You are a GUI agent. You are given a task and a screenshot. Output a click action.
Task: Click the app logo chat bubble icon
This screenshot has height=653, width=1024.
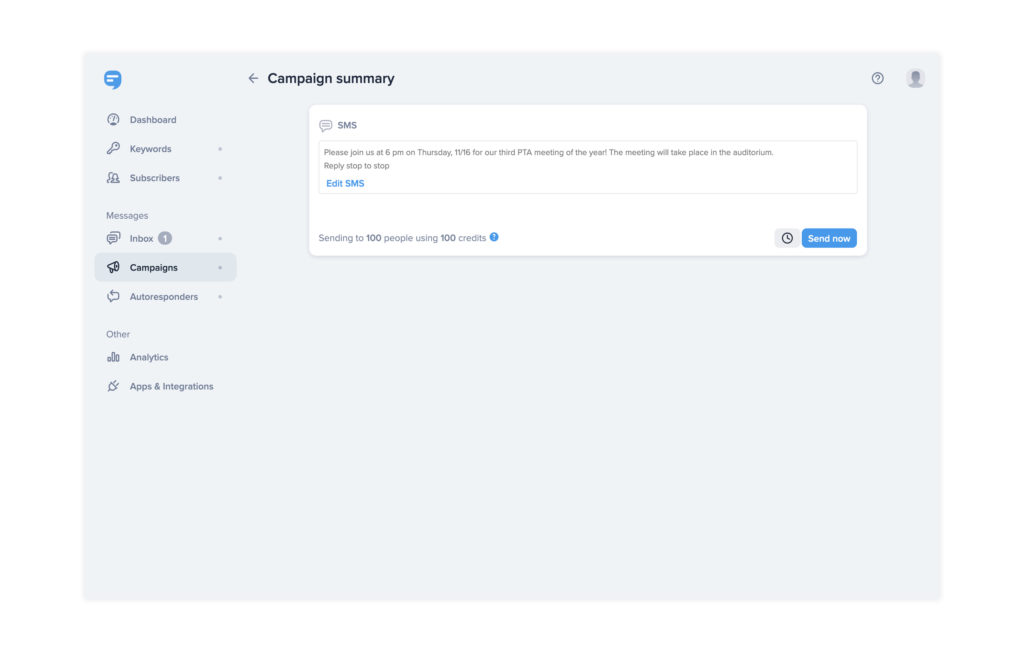[x=112, y=79]
